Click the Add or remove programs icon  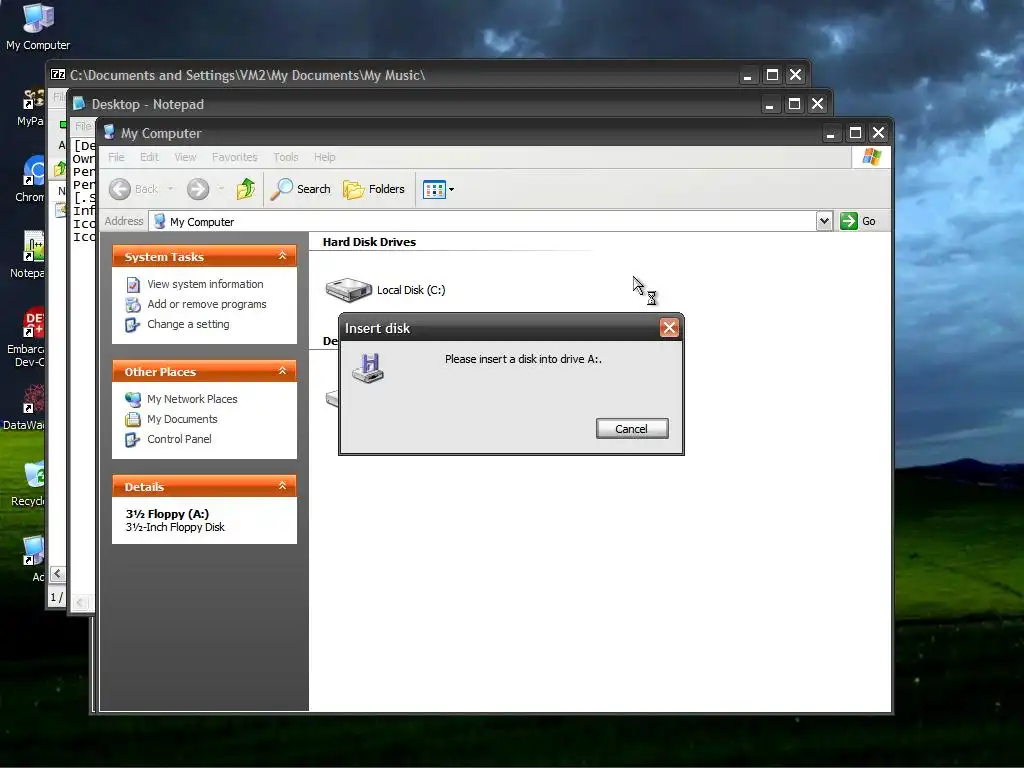(133, 304)
